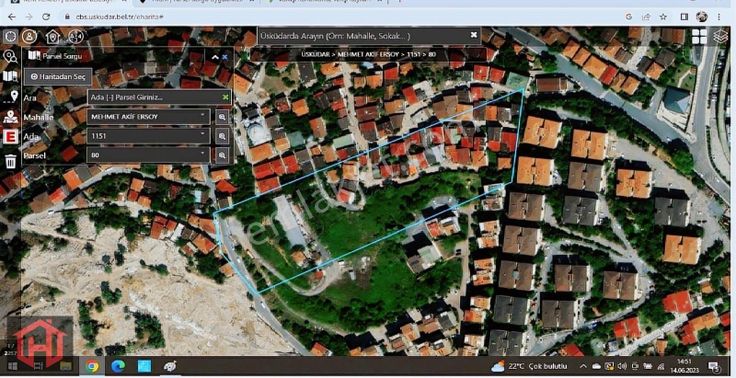Bookmark page with the star icon

point(663,16)
